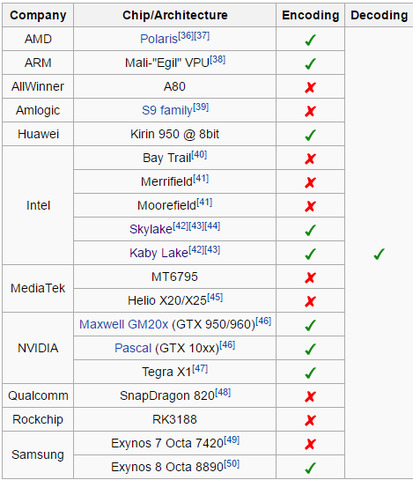The height and width of the screenshot is (480, 413).
Task: Click the green encoding checkmark in the Skylake row
Action: click(310, 230)
